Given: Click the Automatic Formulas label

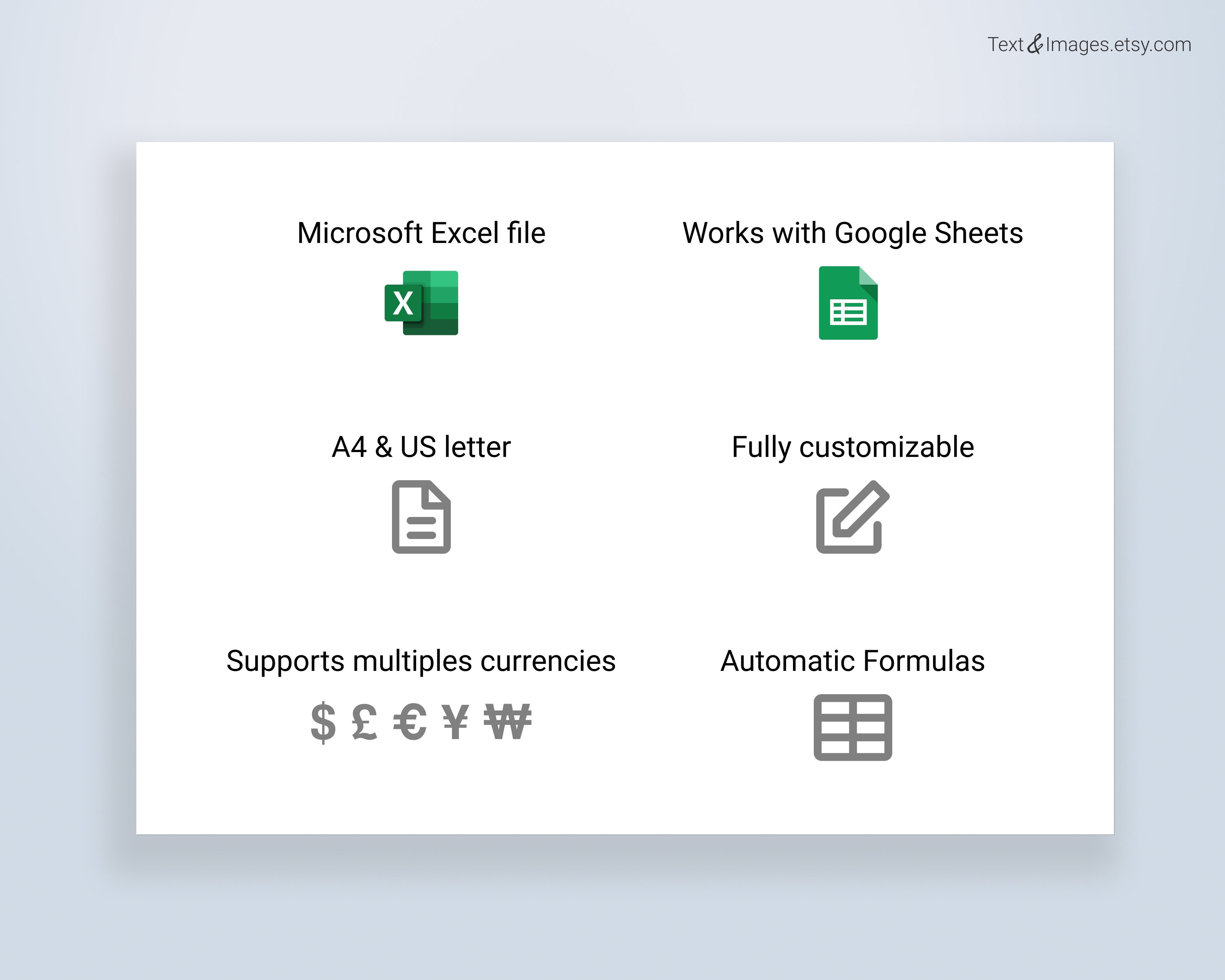Looking at the screenshot, I should click(852, 661).
